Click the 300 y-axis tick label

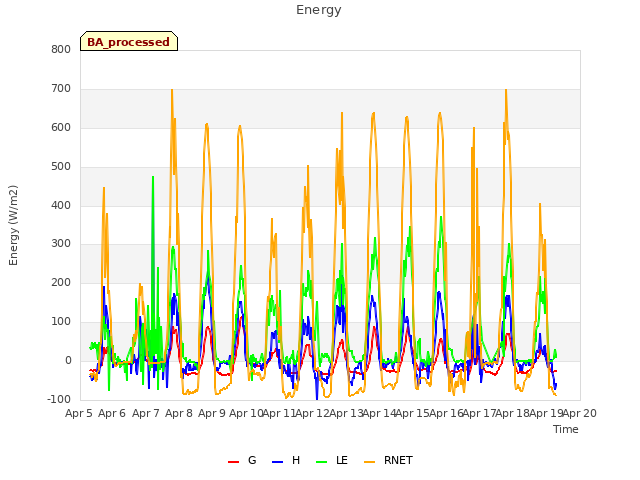[x=61, y=244]
